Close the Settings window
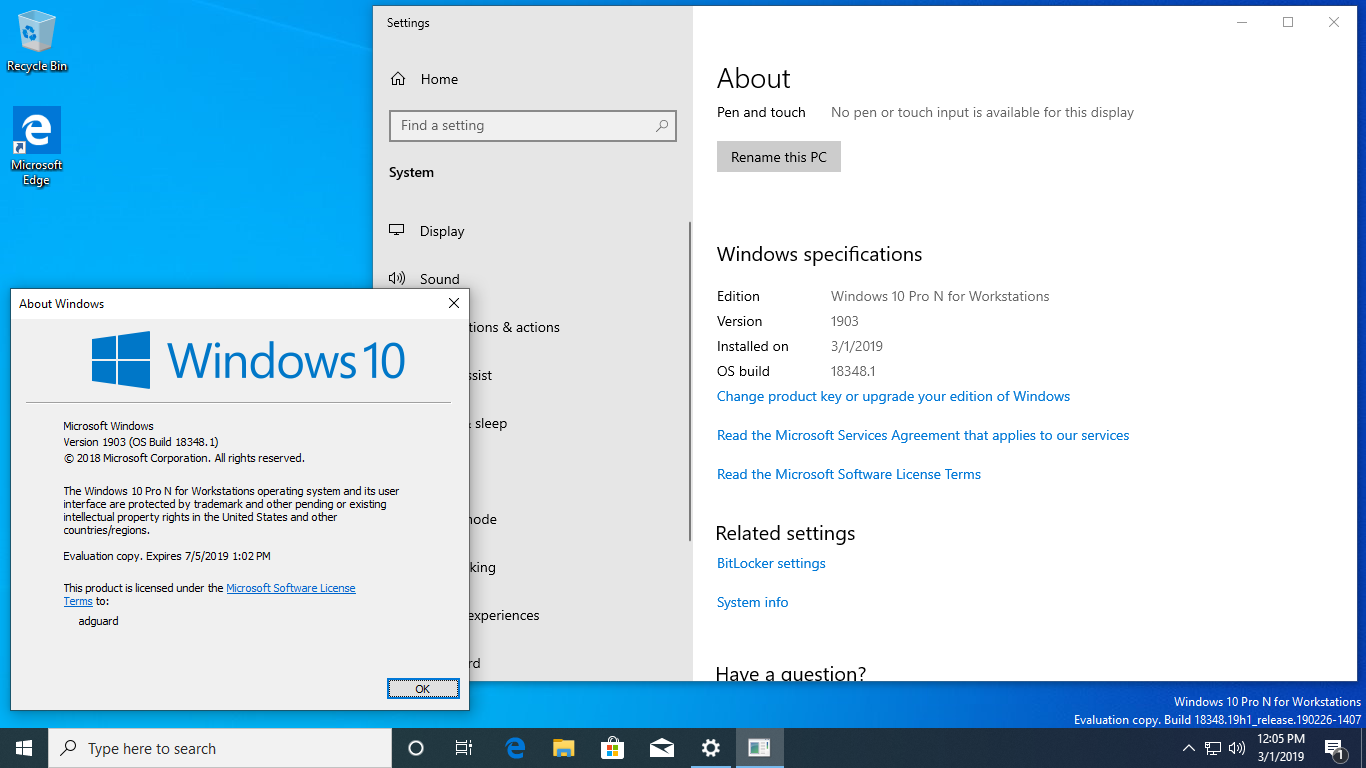 1334,22
